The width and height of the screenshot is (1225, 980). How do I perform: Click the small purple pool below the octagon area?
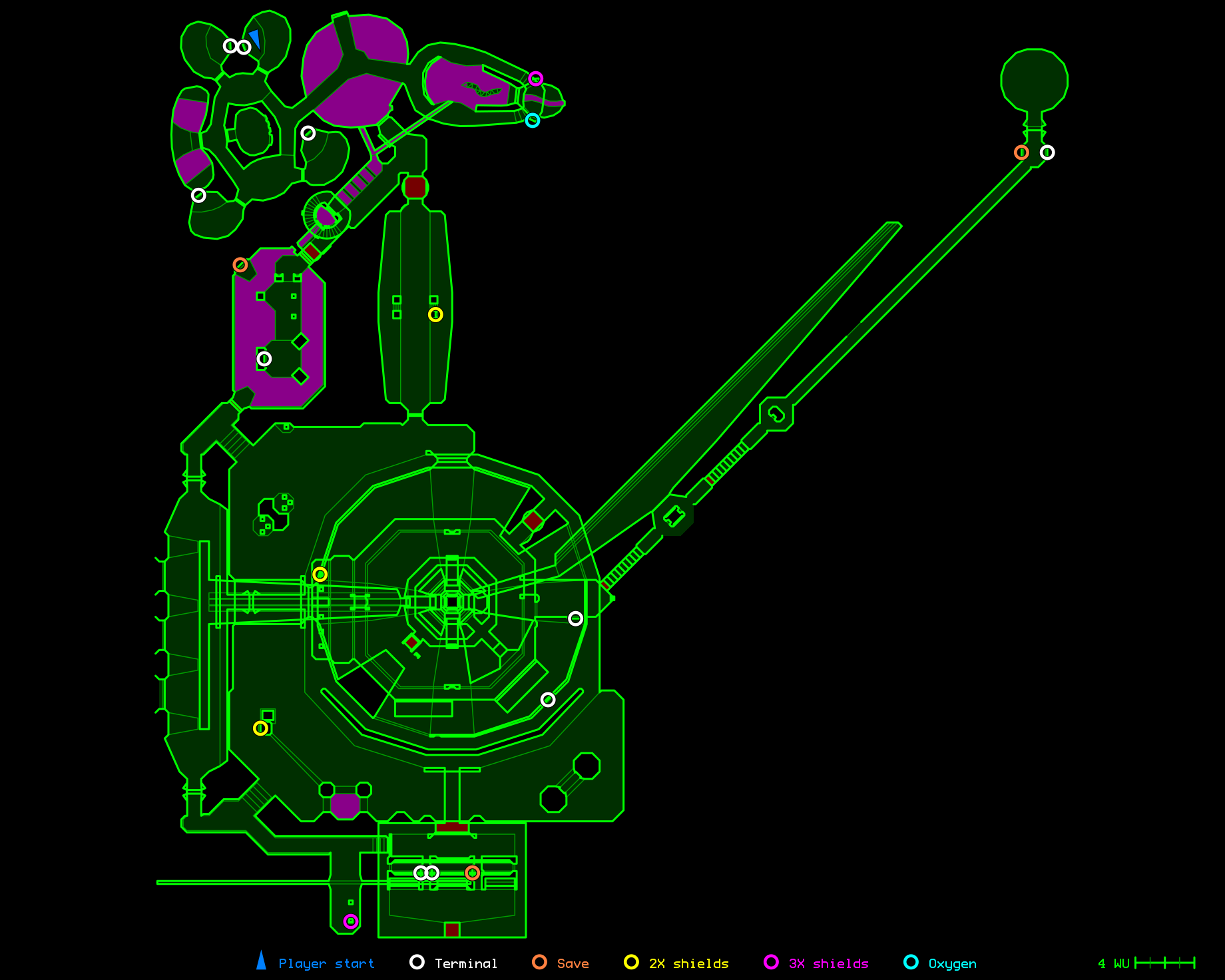coord(346,806)
